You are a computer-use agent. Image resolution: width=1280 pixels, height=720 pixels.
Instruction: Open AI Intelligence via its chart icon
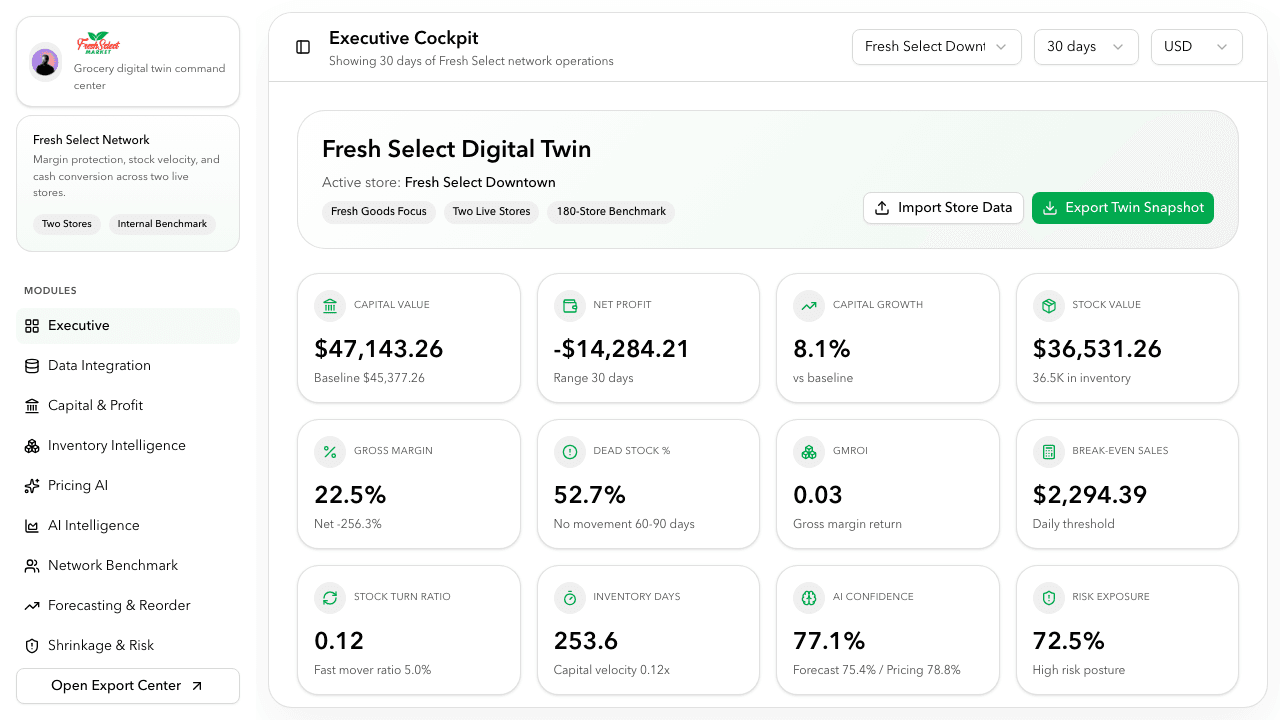[x=31, y=525]
